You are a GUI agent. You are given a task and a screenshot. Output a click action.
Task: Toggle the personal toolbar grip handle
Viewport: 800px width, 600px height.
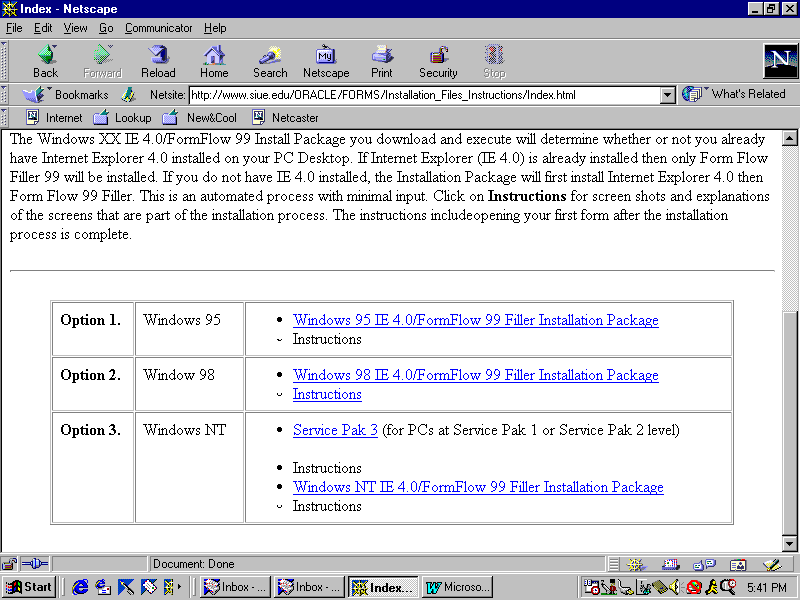pos(5,117)
